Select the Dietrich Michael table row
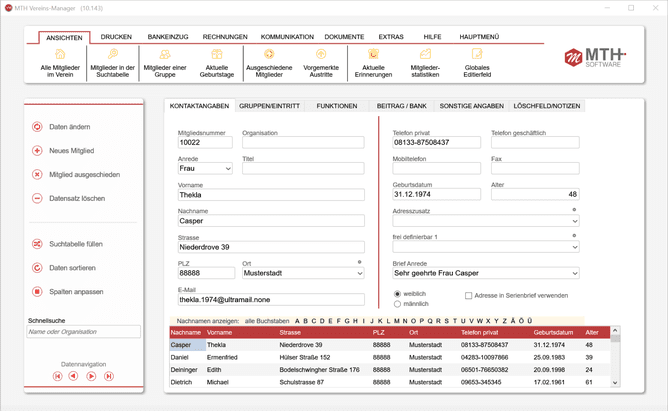This screenshot has width=668, height=411. click(390, 382)
